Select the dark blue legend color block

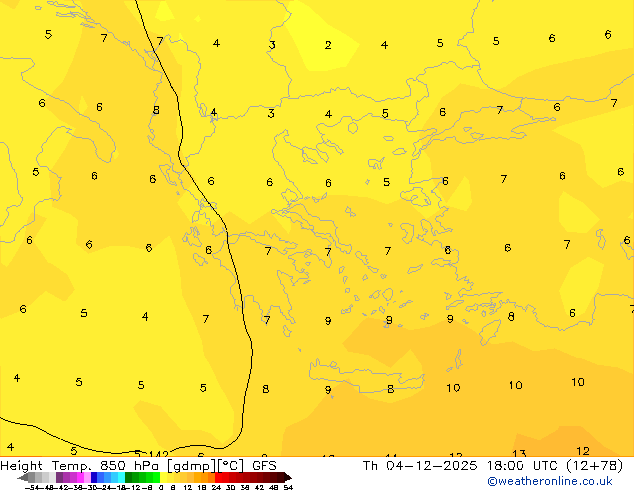94,477
